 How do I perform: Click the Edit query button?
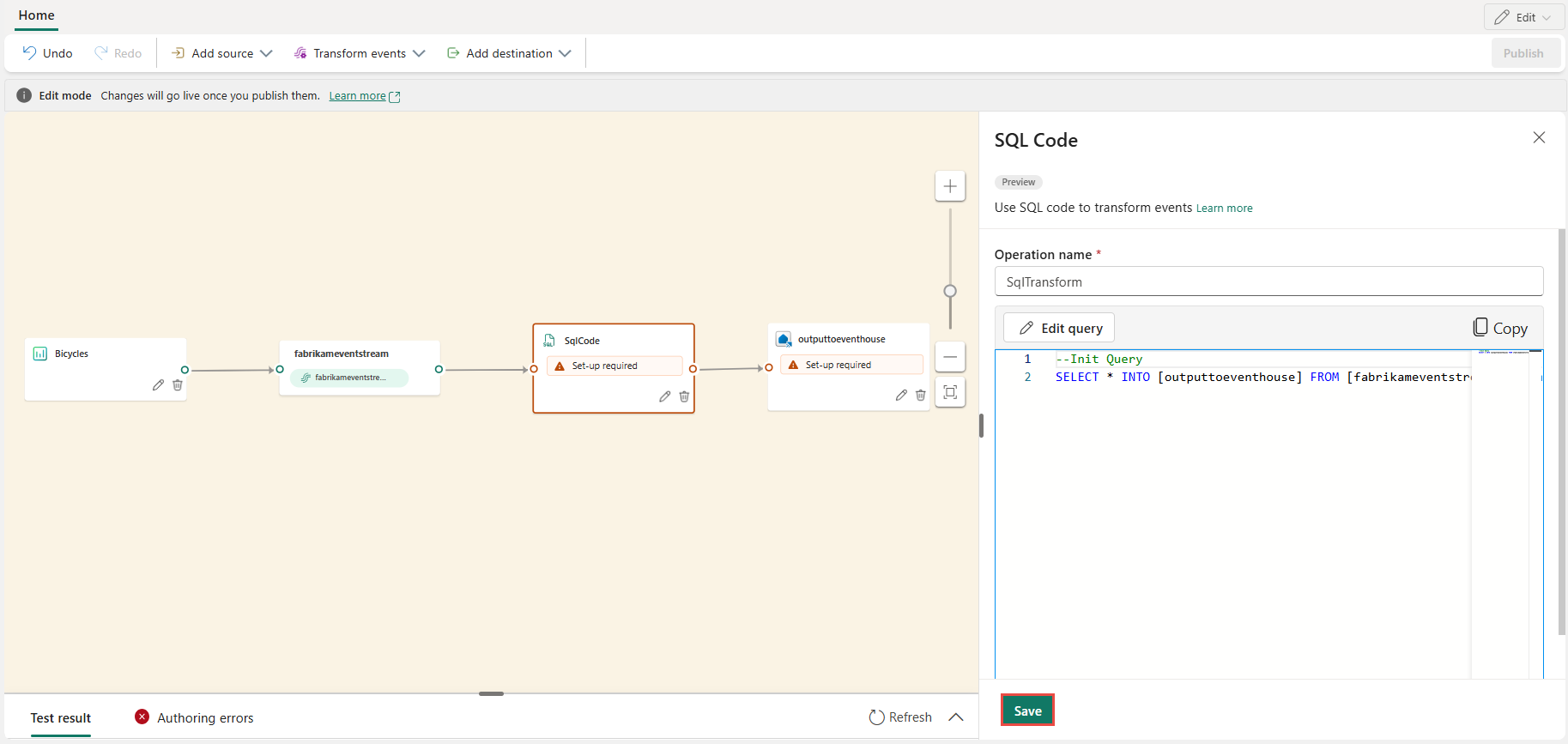coord(1060,328)
